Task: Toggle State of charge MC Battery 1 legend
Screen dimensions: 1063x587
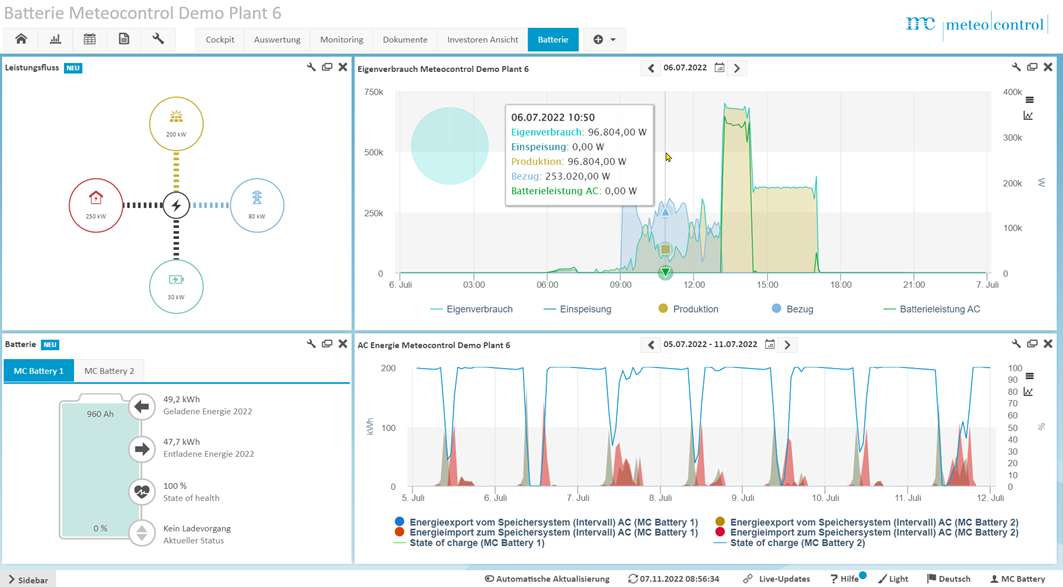Action: 470,543
